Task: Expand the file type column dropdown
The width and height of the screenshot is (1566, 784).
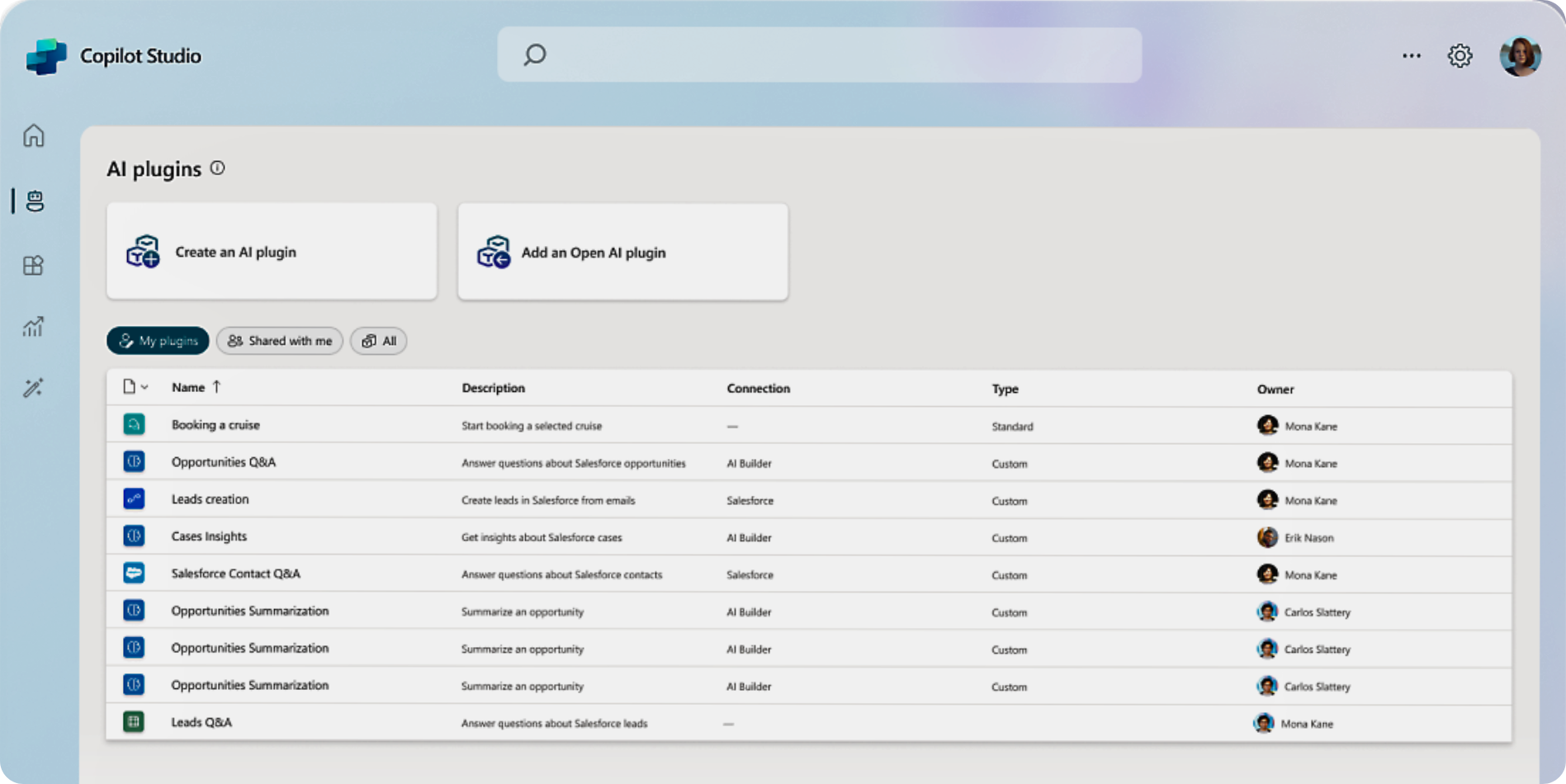Action: pyautogui.click(x=136, y=387)
